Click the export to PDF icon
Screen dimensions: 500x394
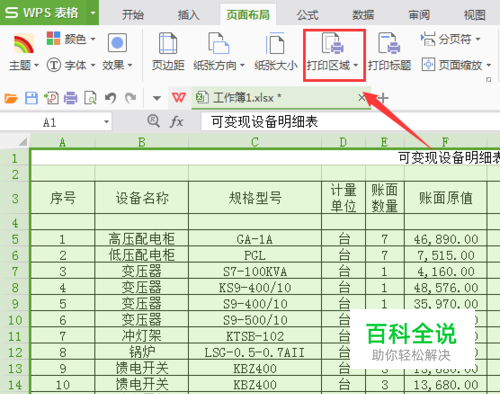[51, 98]
